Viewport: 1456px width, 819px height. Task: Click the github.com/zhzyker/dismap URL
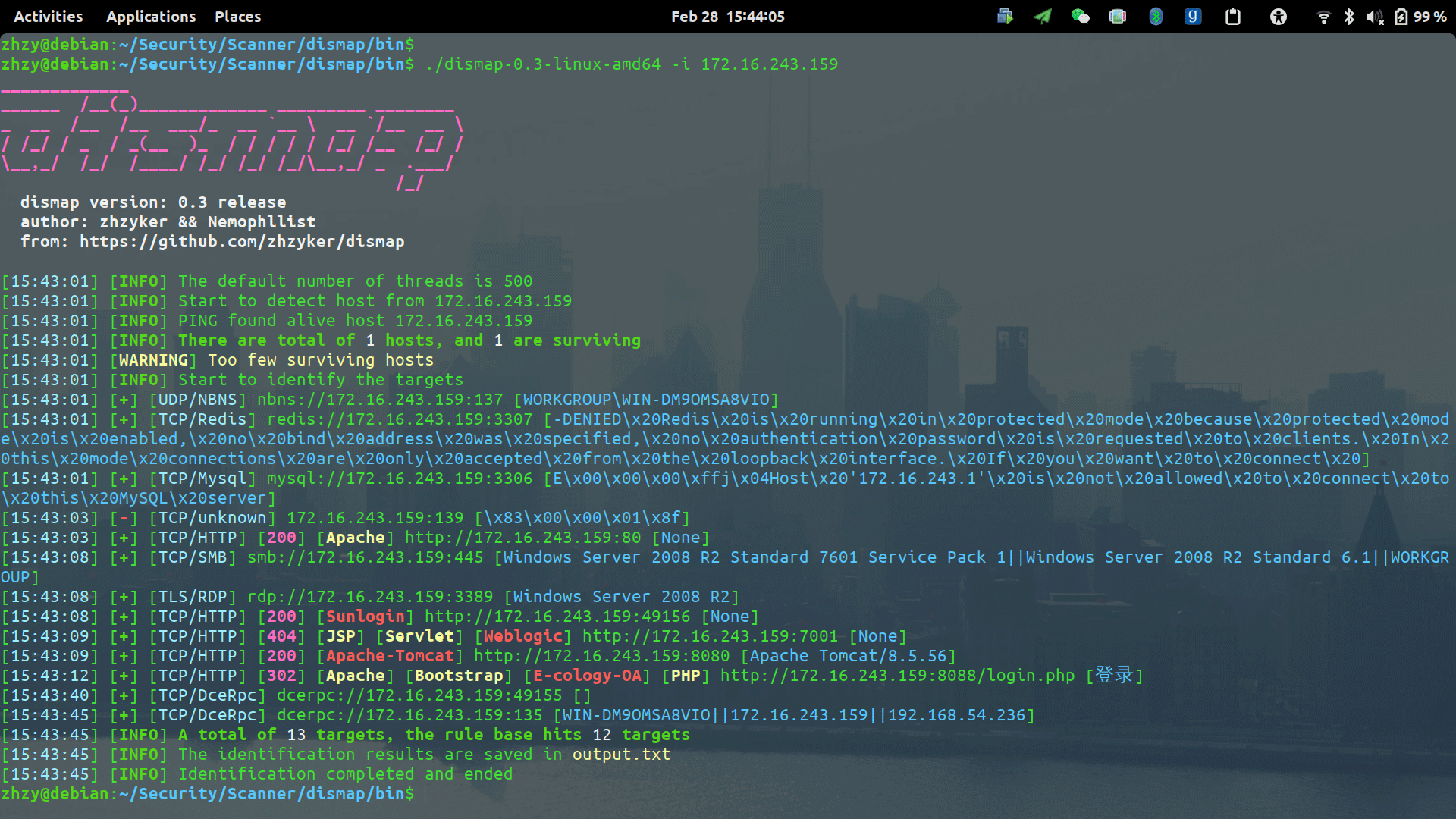[242, 241]
